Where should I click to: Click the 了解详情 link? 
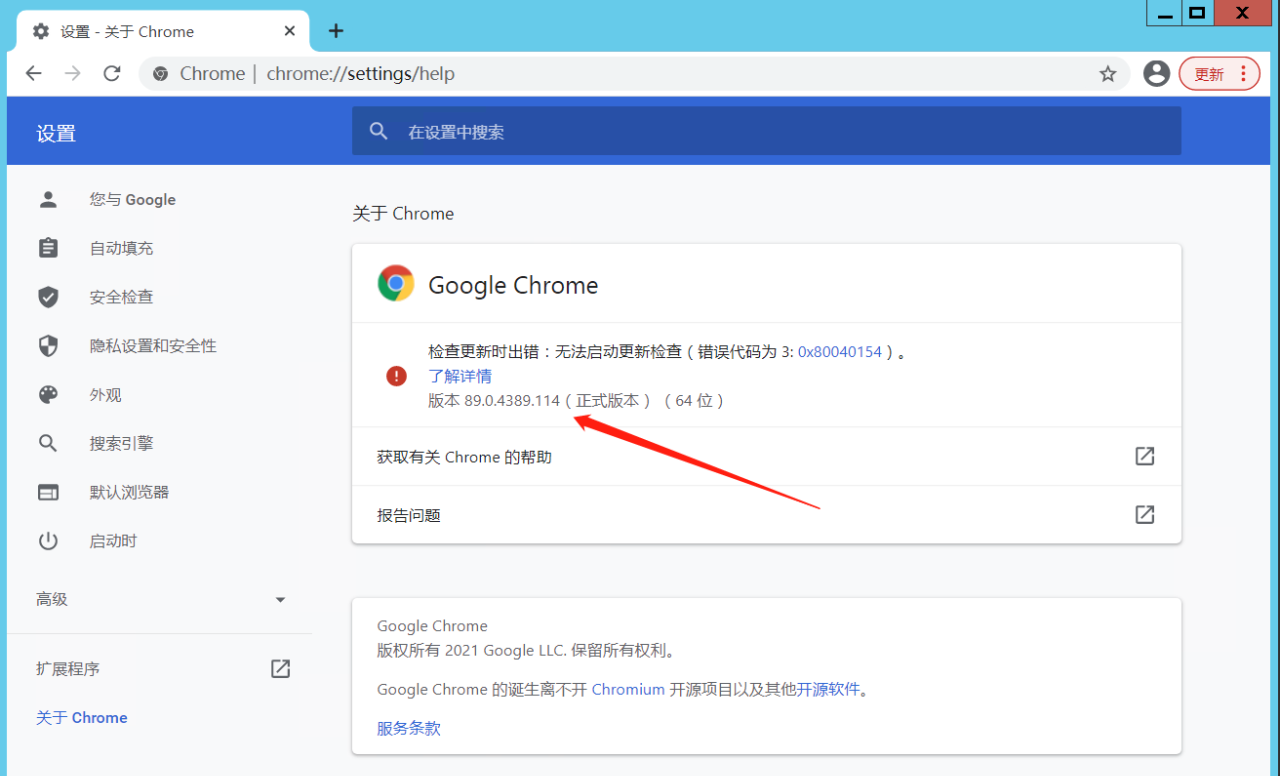(460, 376)
